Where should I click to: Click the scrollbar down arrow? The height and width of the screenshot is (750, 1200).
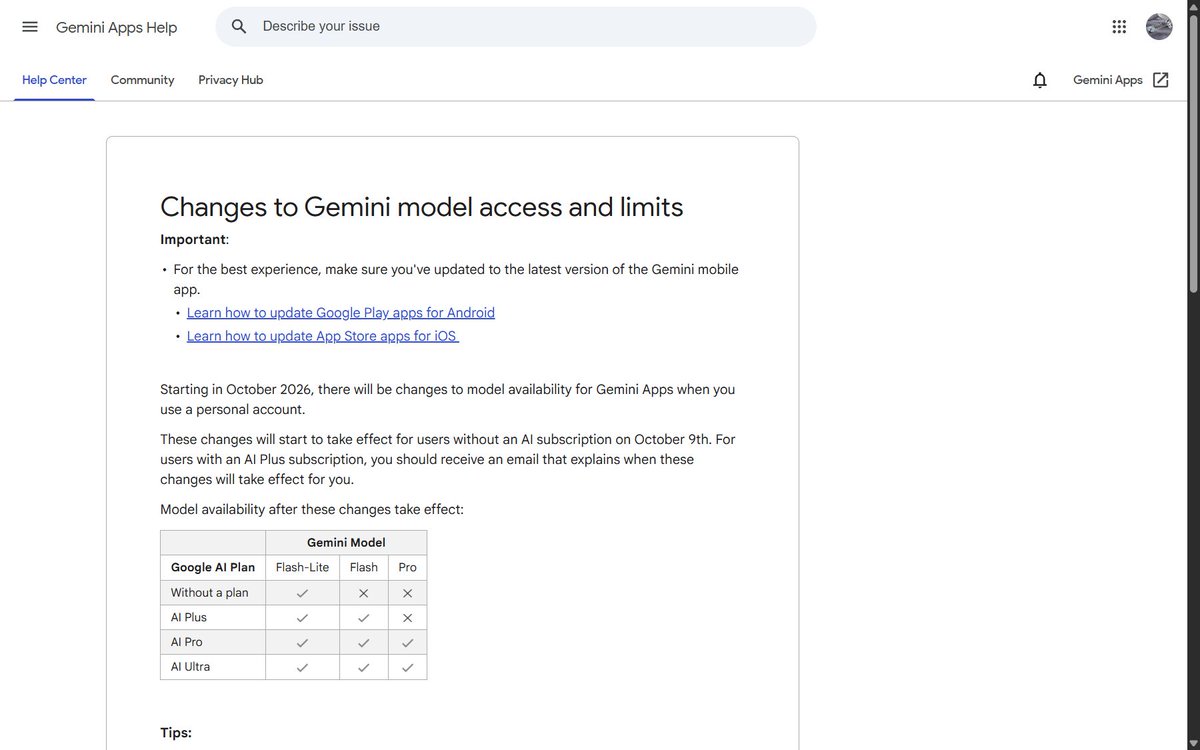click(1192, 743)
